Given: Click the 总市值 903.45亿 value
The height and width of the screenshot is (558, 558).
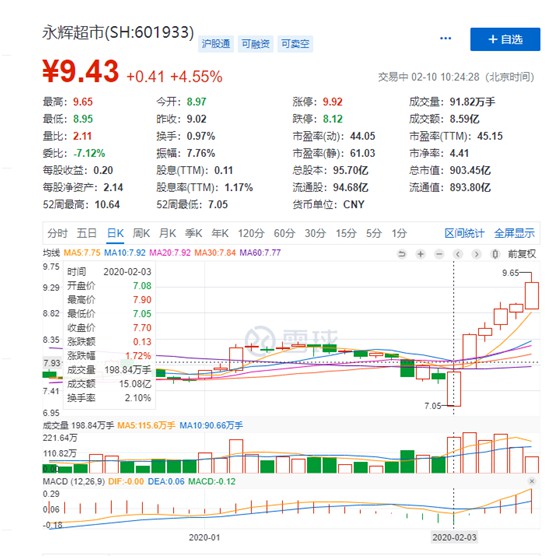Looking at the screenshot, I should (x=470, y=170).
